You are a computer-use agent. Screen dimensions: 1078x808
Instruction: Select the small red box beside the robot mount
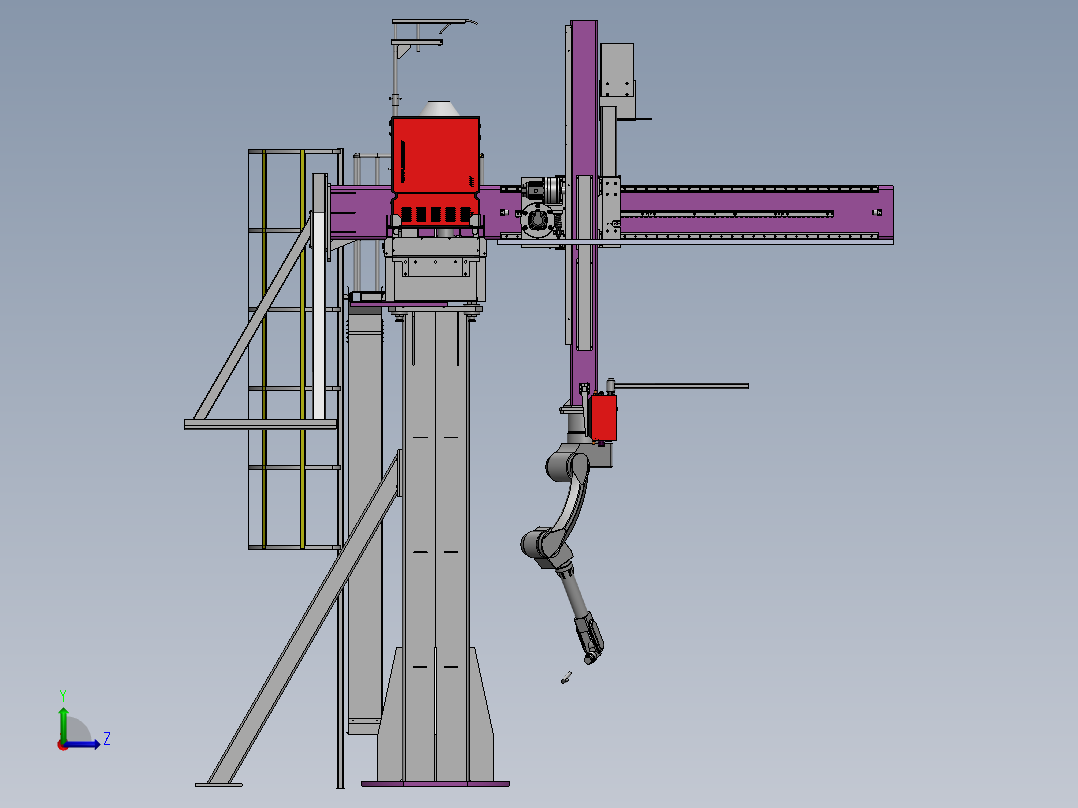click(x=603, y=417)
